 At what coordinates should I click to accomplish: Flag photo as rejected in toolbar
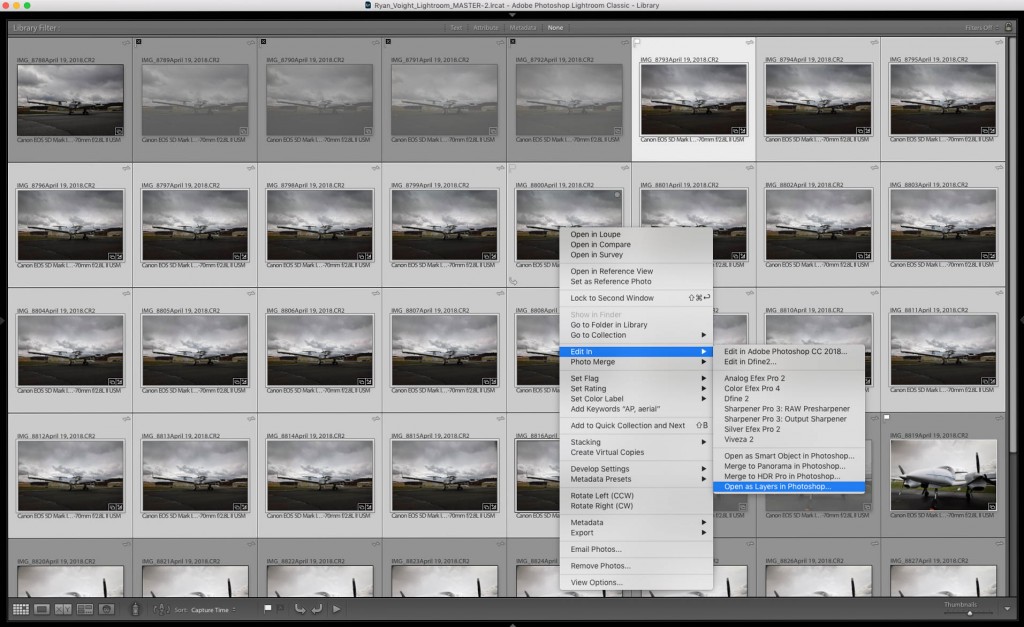click(x=281, y=608)
